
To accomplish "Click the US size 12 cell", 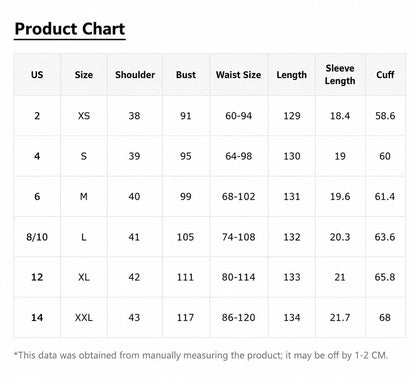I will [37, 277].
